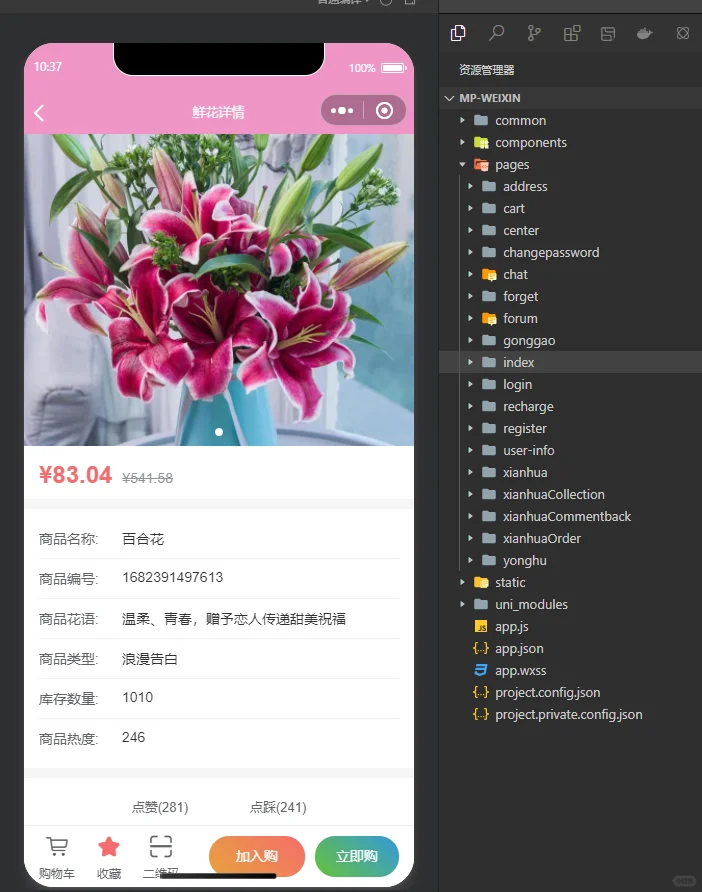Screen dimensions: 702x892
Task: Select the xianhuaCommentback folder
Action: [x=567, y=517]
